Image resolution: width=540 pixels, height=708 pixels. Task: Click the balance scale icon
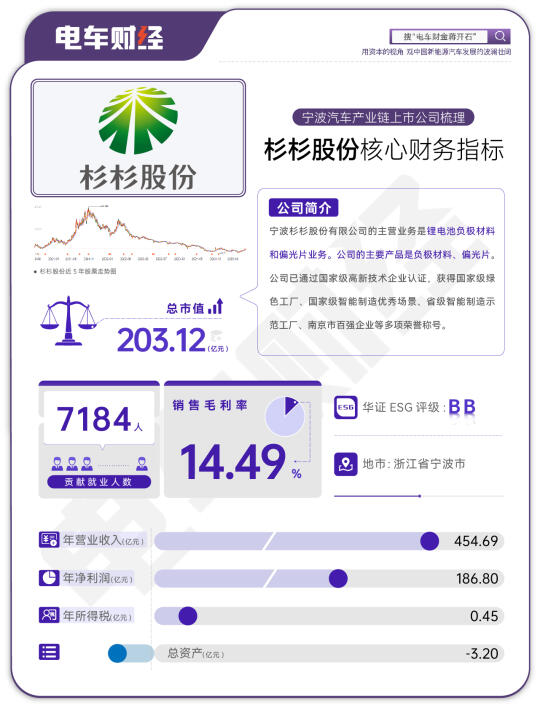point(69,321)
